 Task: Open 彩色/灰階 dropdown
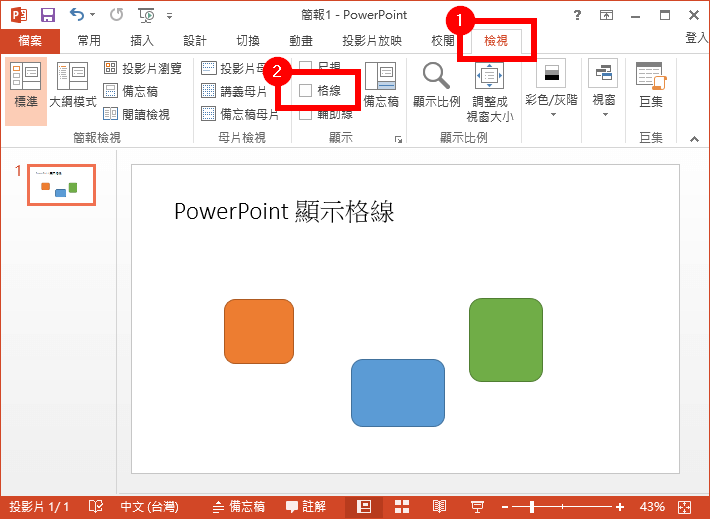[551, 89]
